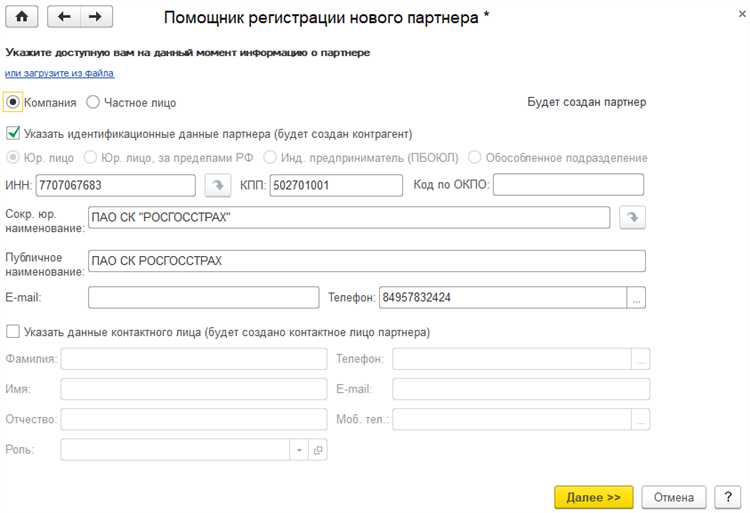Image resolution: width=750 pixels, height=513 pixels.
Task: Click the Код по ОКПО field
Action: [x=568, y=185]
